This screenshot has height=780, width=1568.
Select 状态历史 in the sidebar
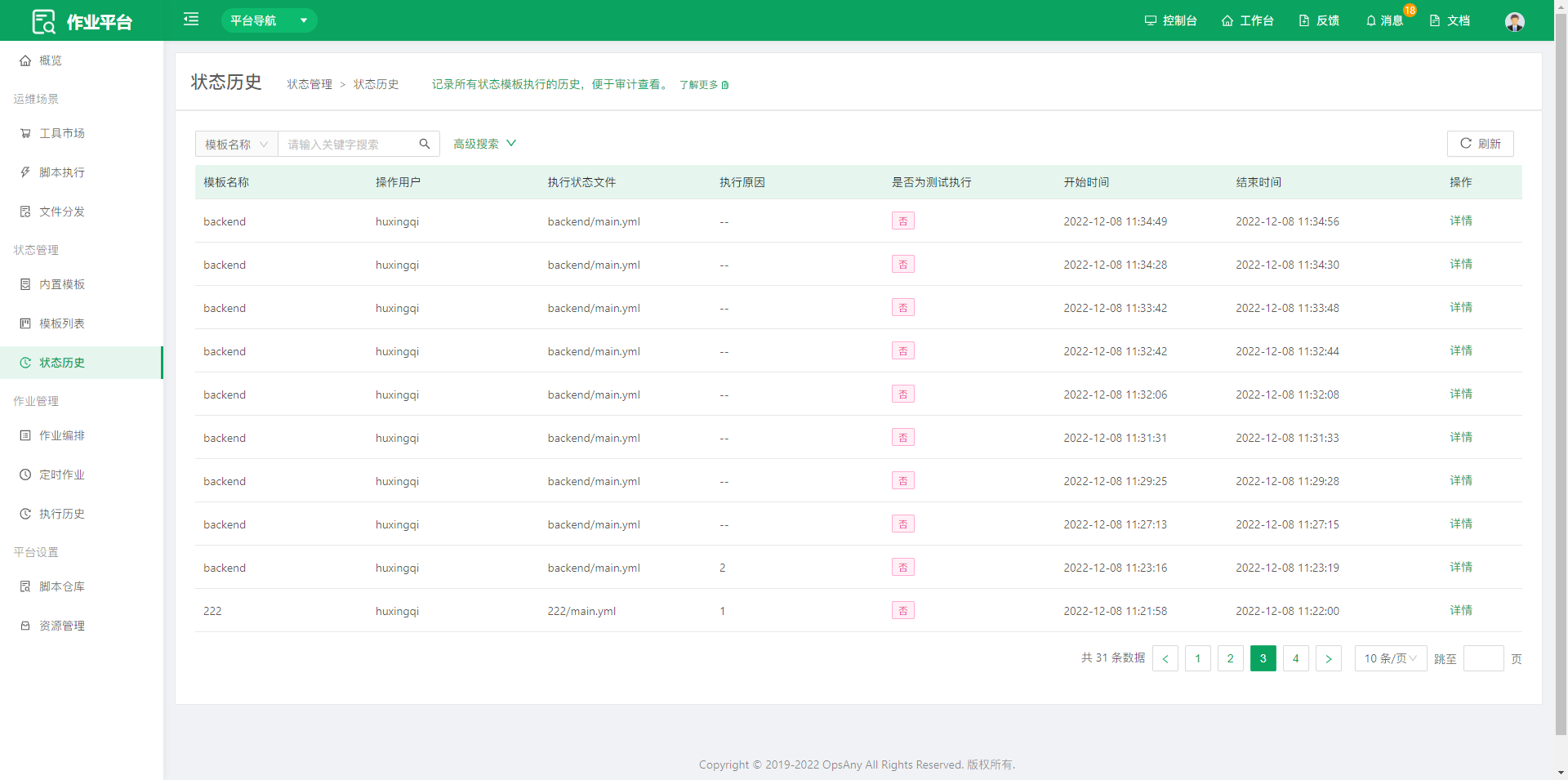[82, 363]
